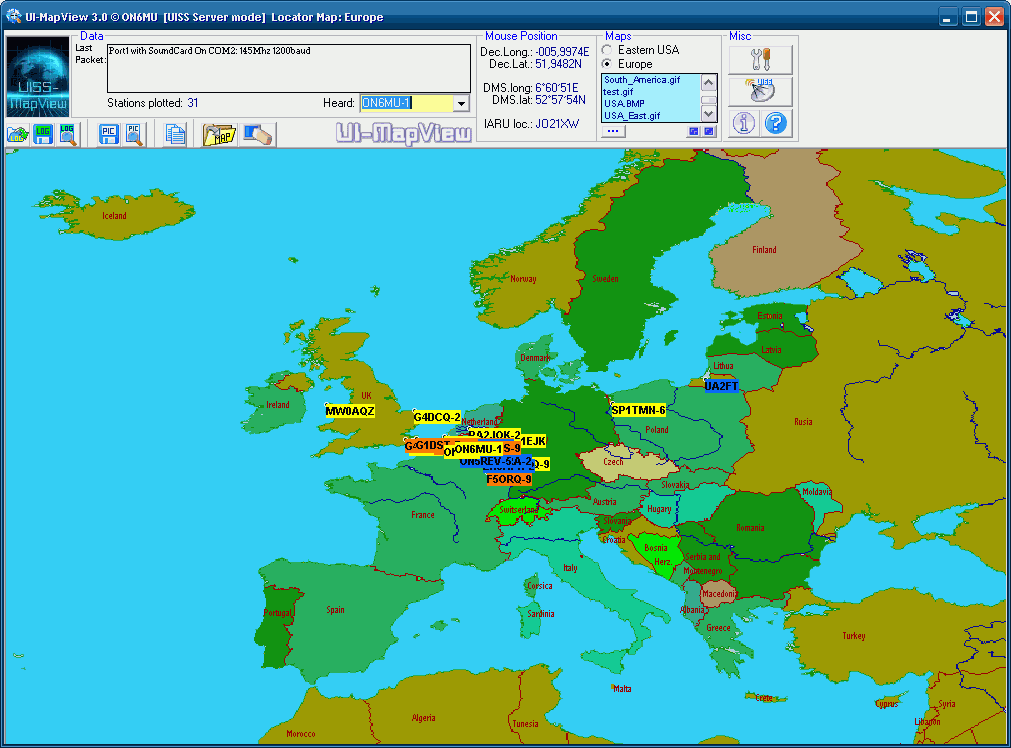Screen dimensions: 1011x748
Task: Click the search log magnifier icon
Action: pos(68,135)
